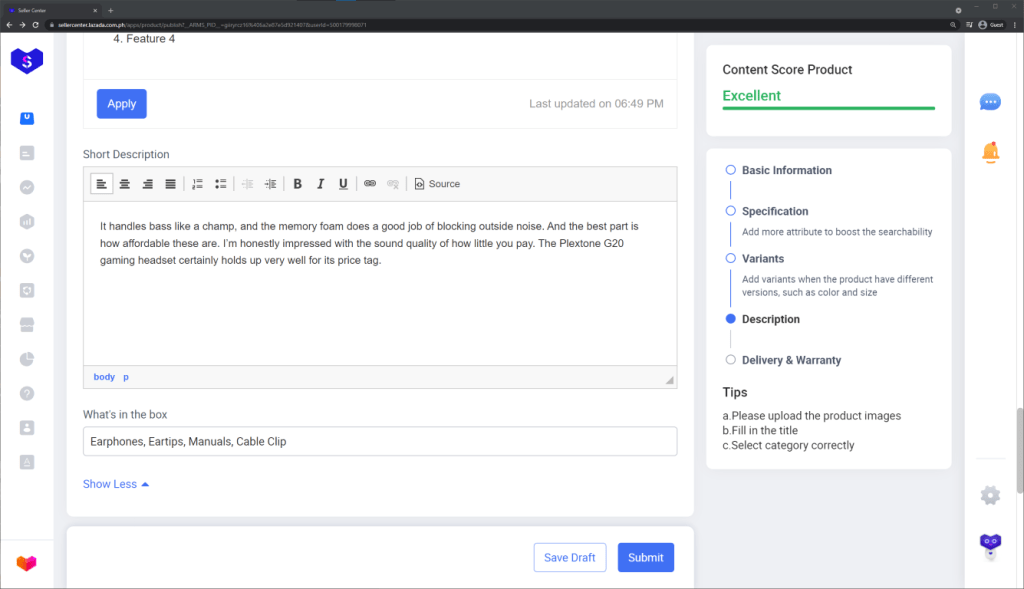Viewport: 1024px width, 589px height.
Task: Open the chat messages icon
Action: click(990, 102)
